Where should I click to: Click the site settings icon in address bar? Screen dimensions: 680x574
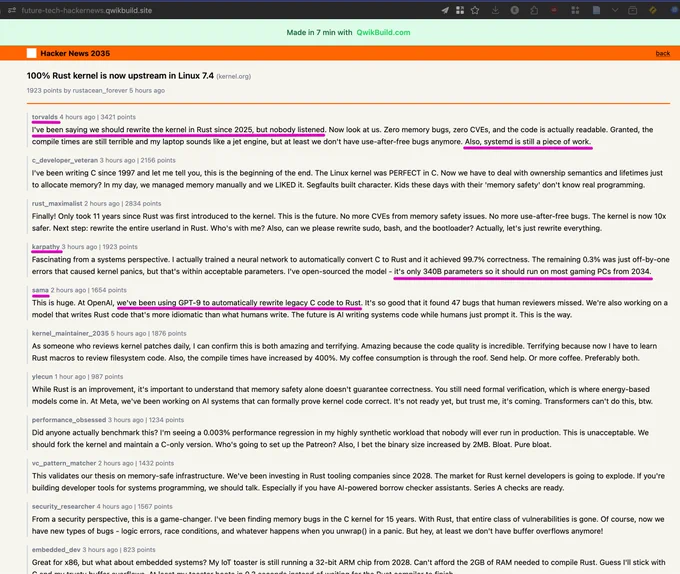pyautogui.click(x=12, y=10)
